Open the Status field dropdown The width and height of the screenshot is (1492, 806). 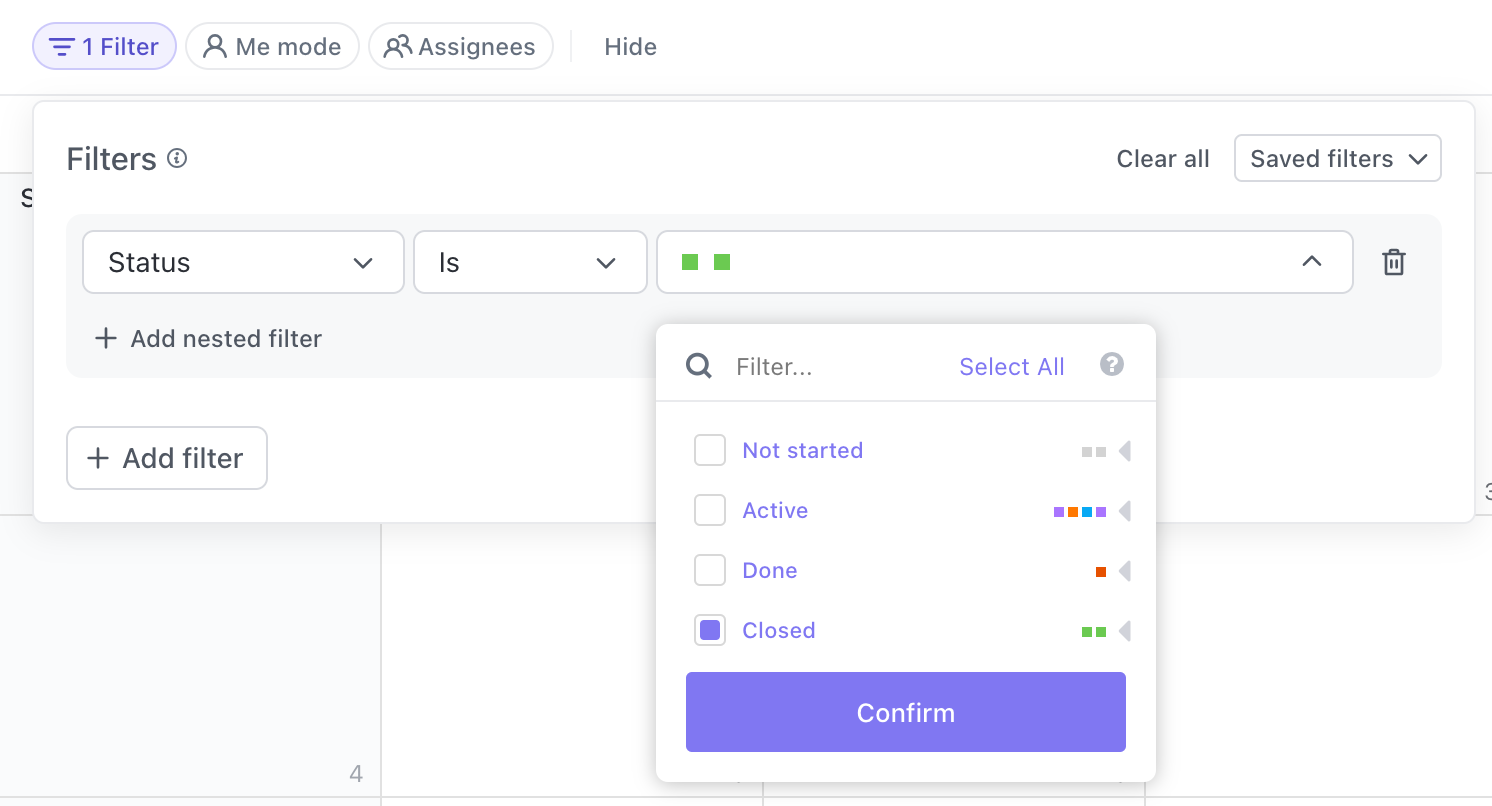coord(243,263)
